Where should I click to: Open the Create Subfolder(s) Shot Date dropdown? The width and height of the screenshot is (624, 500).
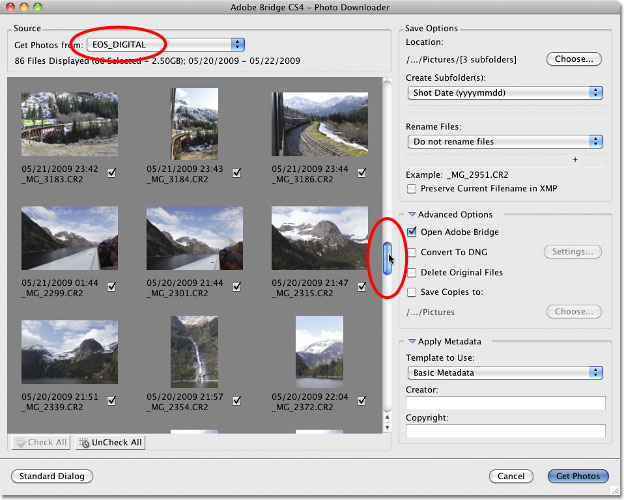[505, 93]
